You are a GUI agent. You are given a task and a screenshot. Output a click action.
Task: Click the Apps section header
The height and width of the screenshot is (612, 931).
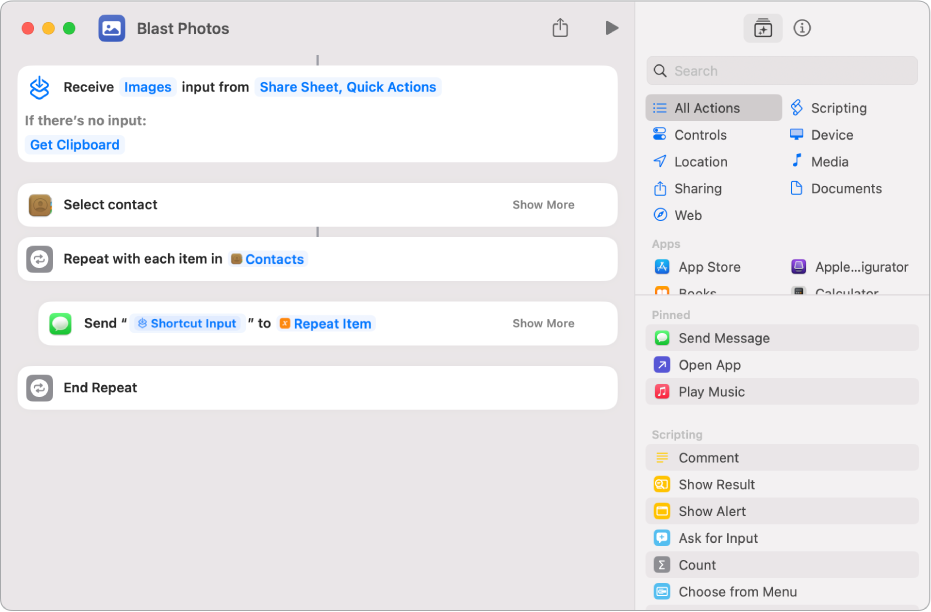click(x=666, y=244)
